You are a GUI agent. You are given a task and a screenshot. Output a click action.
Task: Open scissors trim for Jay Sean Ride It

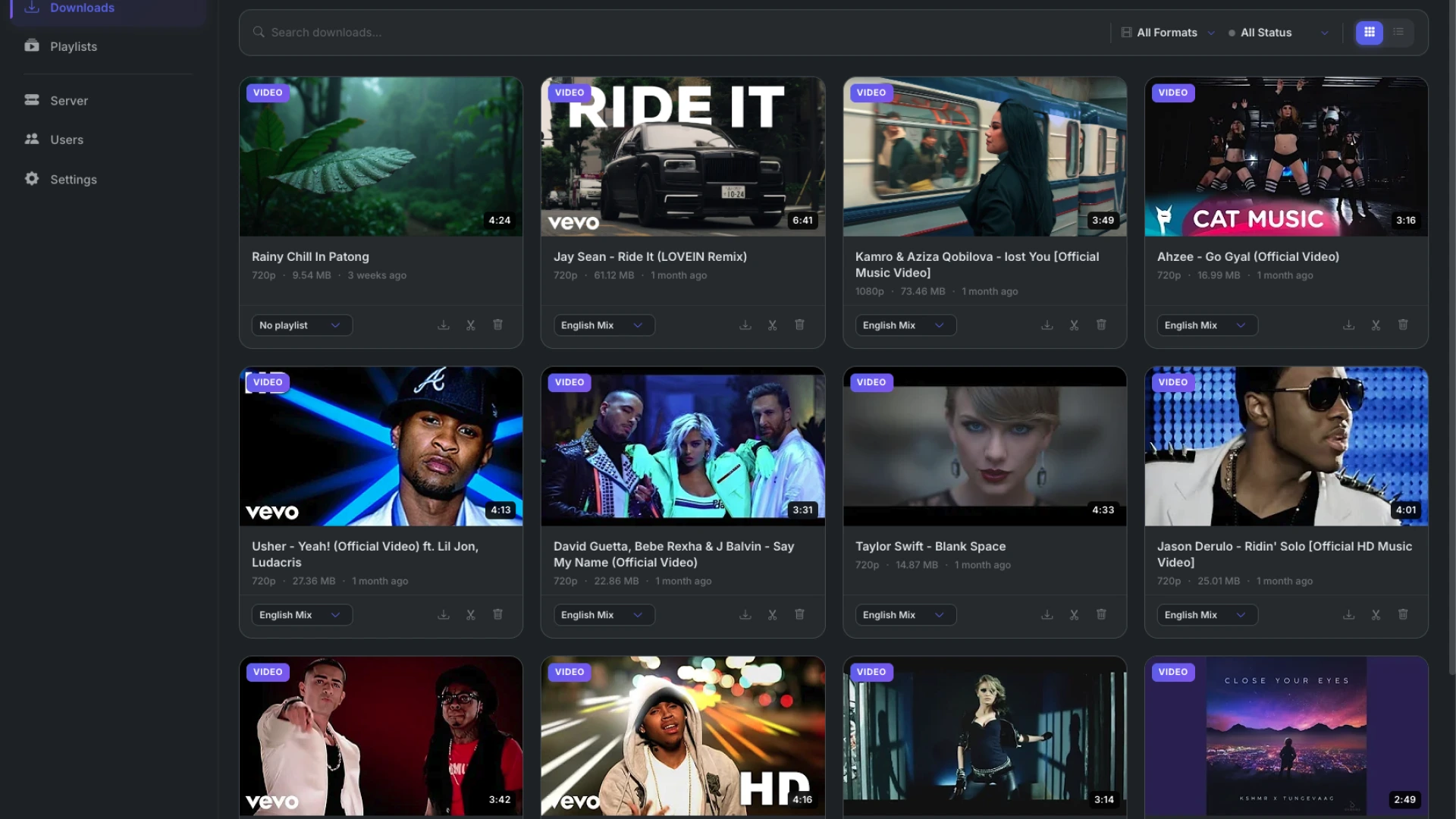pyautogui.click(x=773, y=325)
